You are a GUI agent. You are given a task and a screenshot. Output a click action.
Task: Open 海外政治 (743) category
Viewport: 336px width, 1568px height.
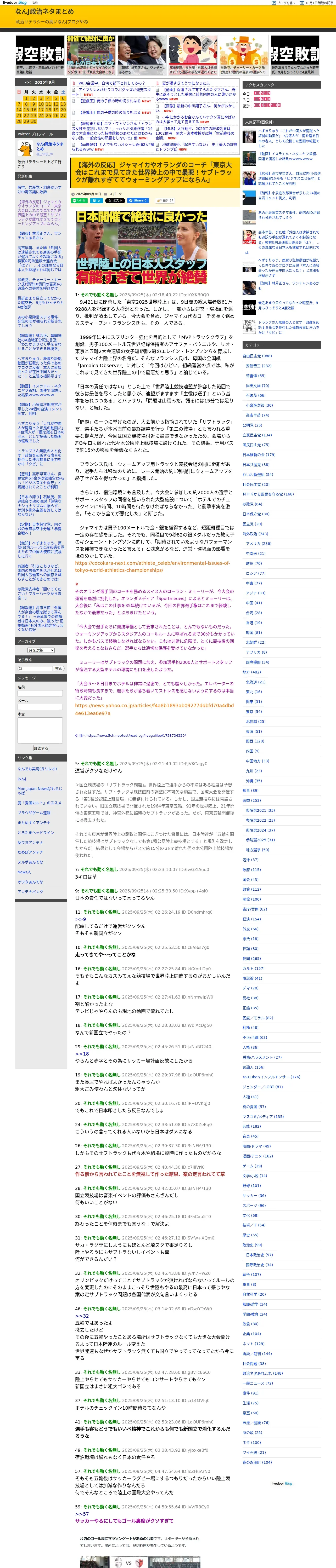255,534
